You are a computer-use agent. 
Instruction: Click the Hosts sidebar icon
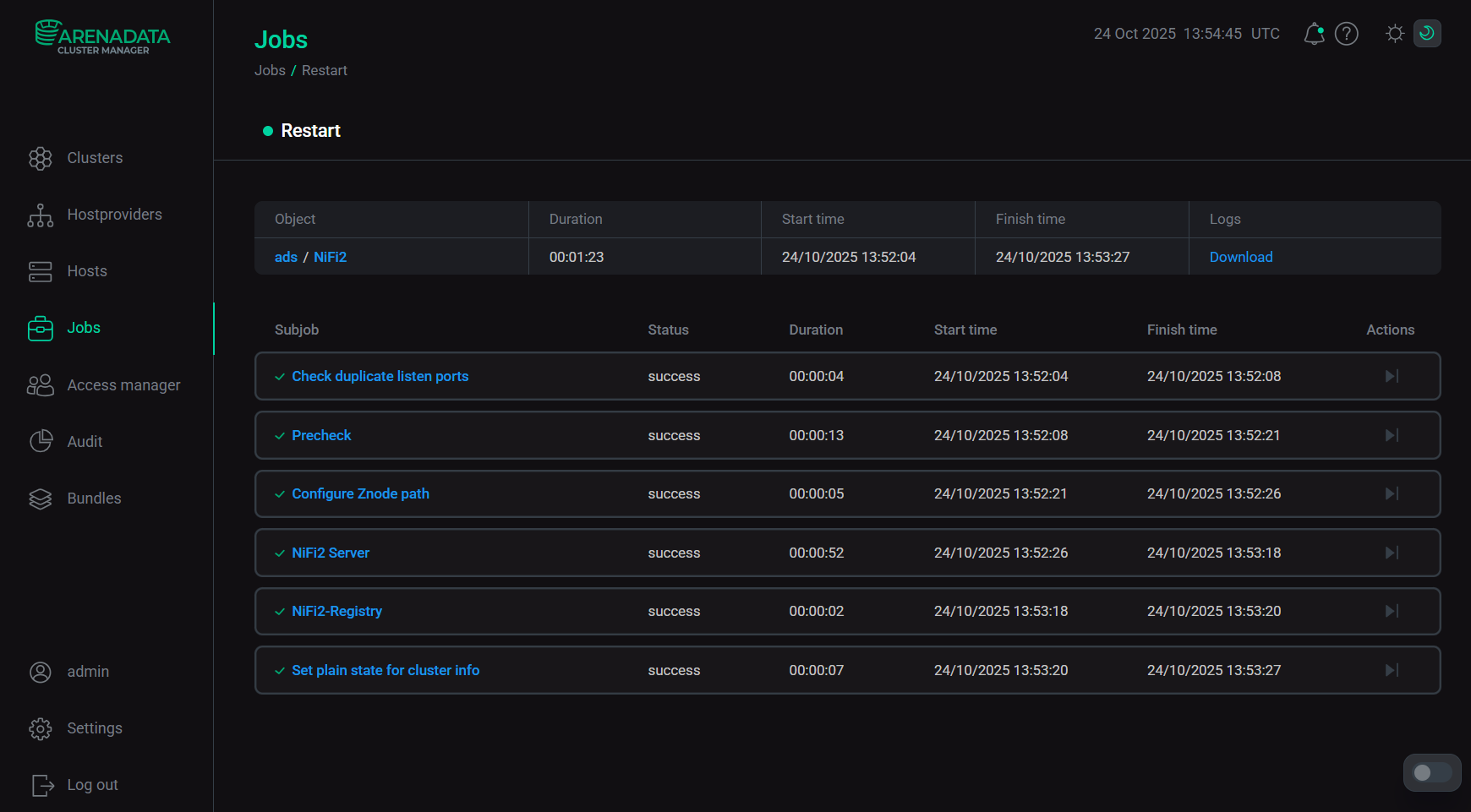pos(41,271)
